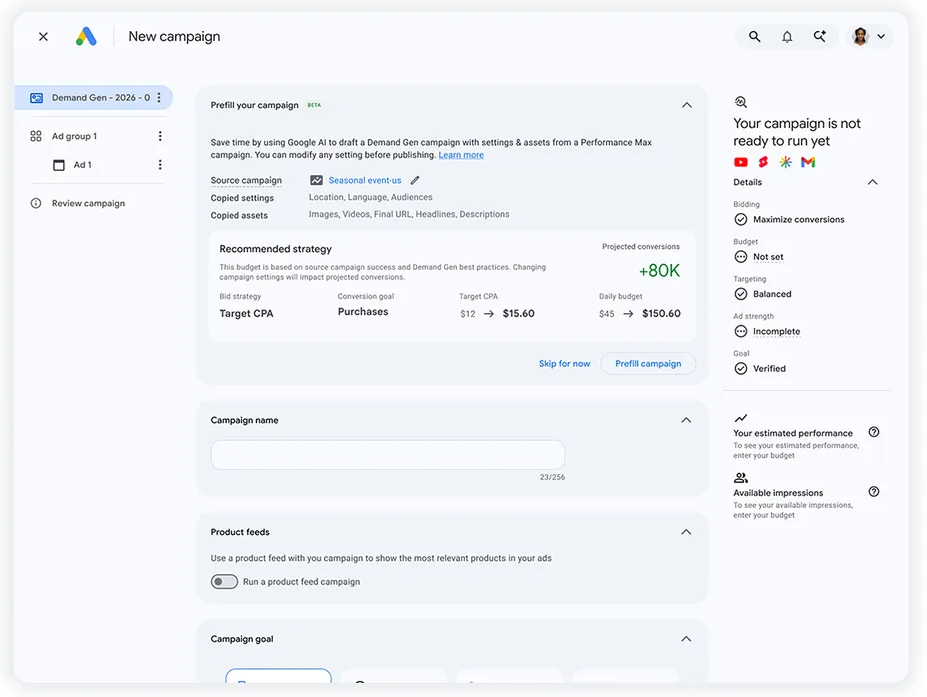
Task: Open the notifications bell
Action: pyautogui.click(x=787, y=37)
